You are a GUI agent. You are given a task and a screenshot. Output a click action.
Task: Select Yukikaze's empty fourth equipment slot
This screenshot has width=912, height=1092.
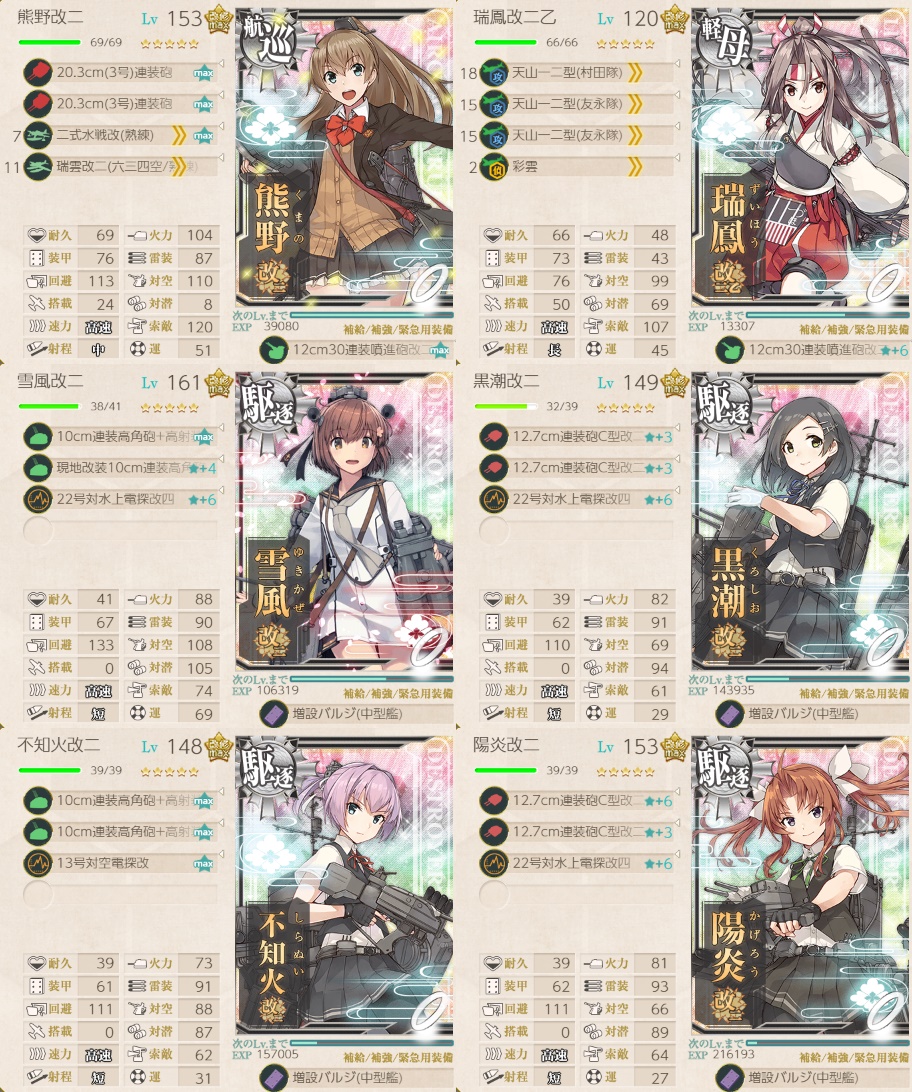coord(120,531)
